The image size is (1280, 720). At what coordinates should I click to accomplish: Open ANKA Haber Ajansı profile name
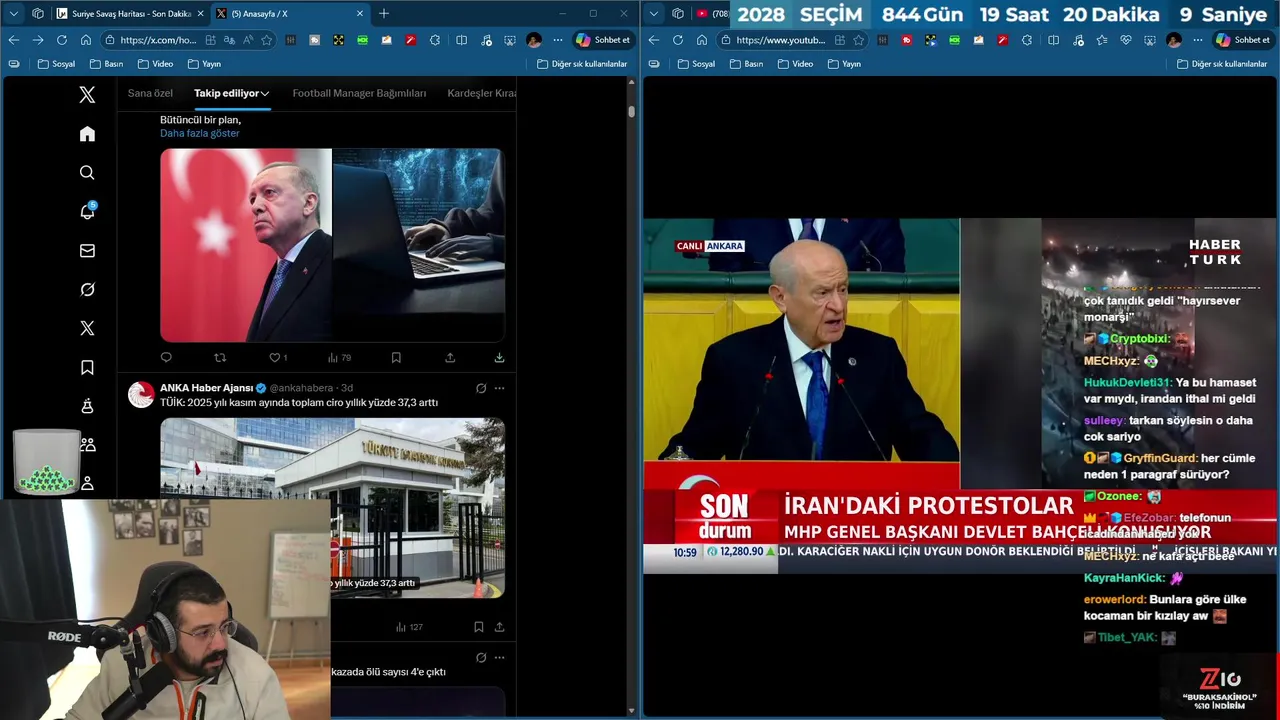(206, 388)
